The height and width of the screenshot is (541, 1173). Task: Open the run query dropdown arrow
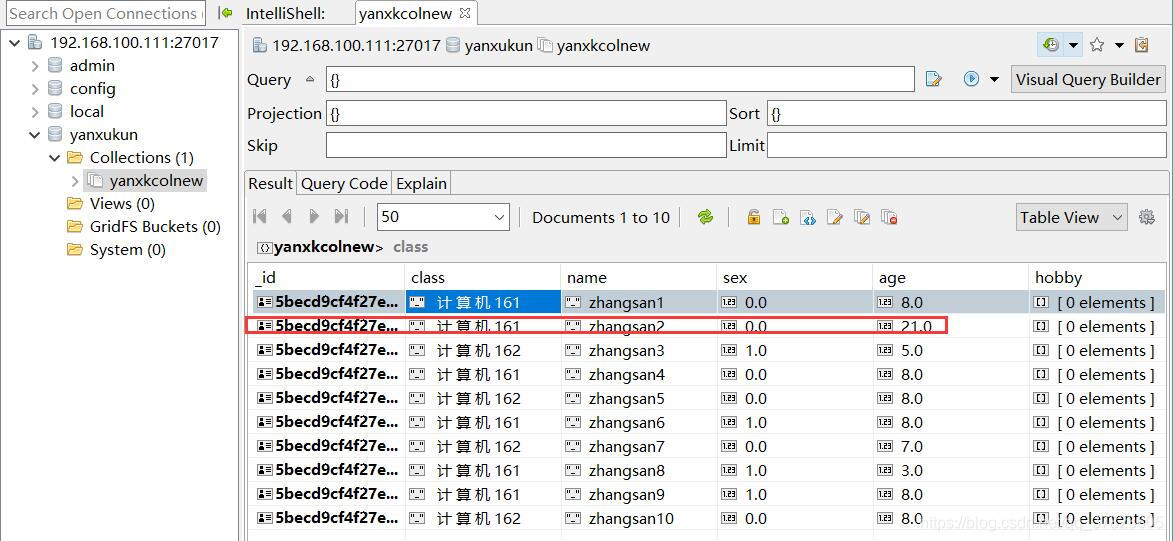click(994, 79)
